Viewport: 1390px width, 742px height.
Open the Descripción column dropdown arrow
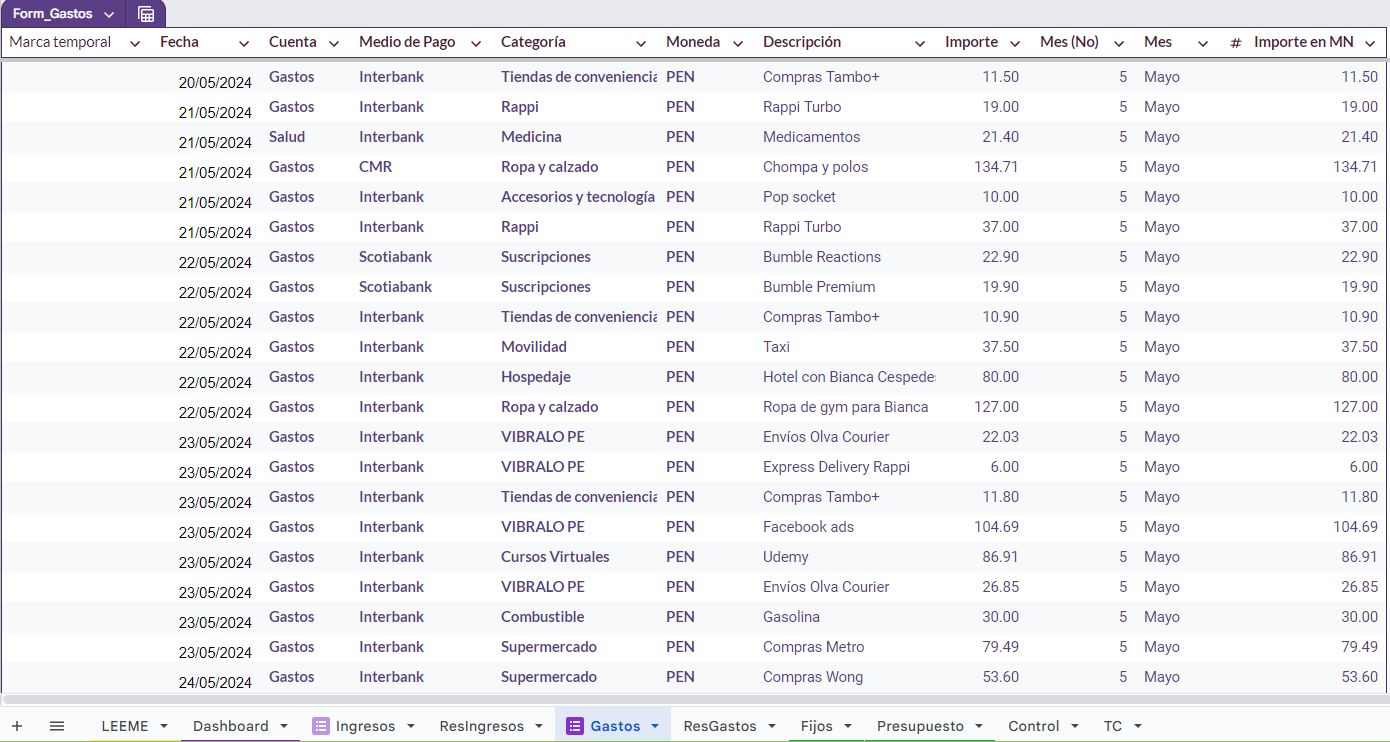920,43
